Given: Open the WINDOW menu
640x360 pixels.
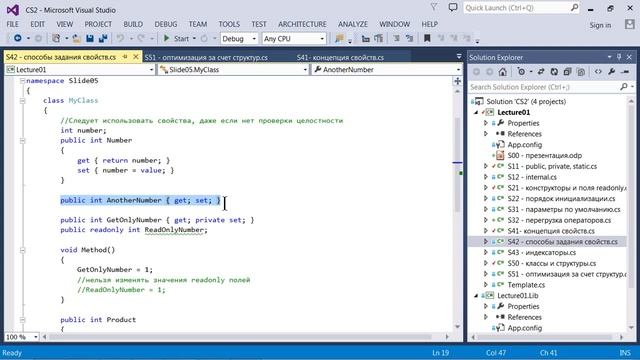Looking at the screenshot, I should click(x=394, y=24).
